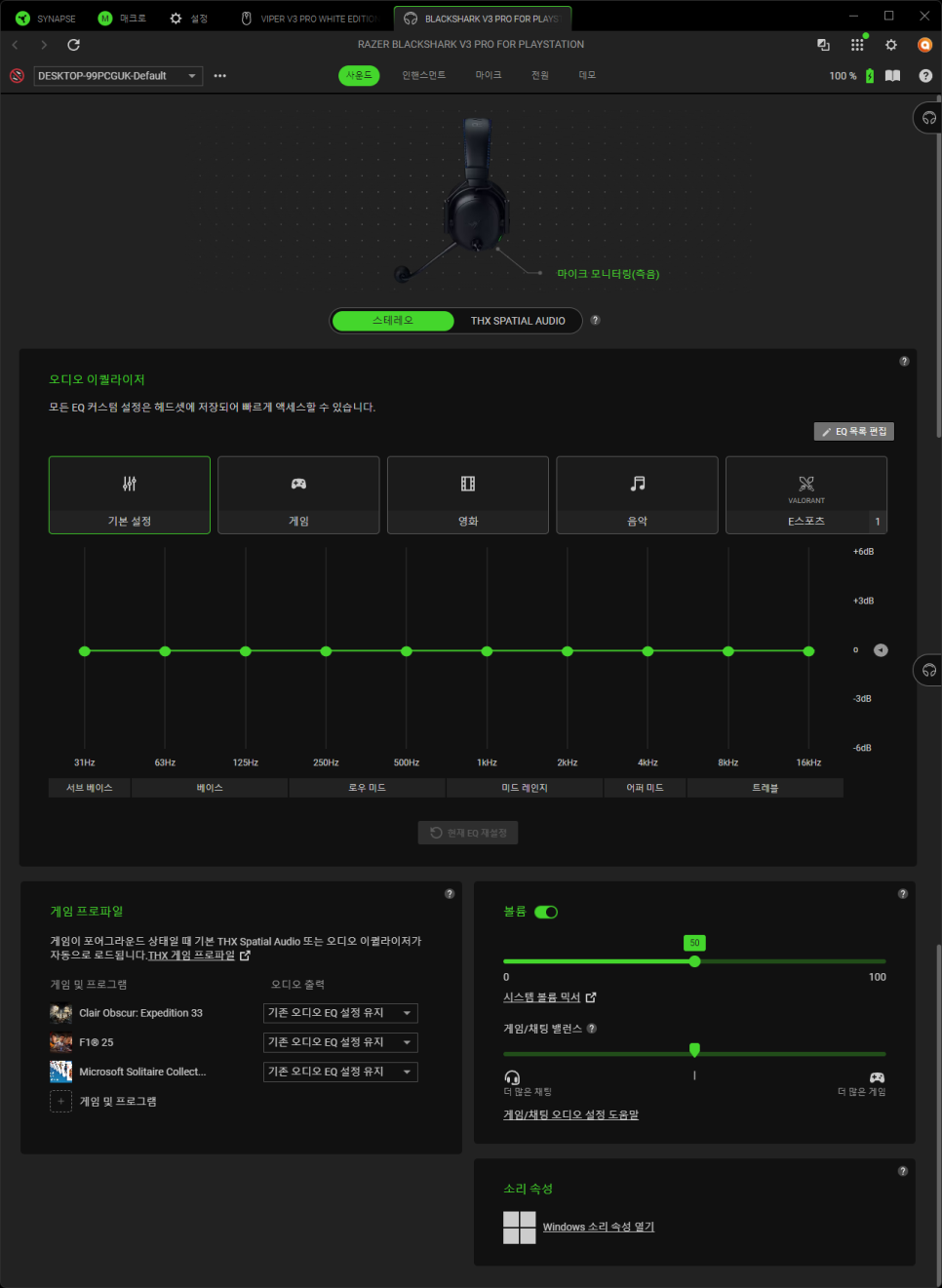Open the settings gear icon at top right
The height and width of the screenshot is (1288, 942).
tap(890, 45)
